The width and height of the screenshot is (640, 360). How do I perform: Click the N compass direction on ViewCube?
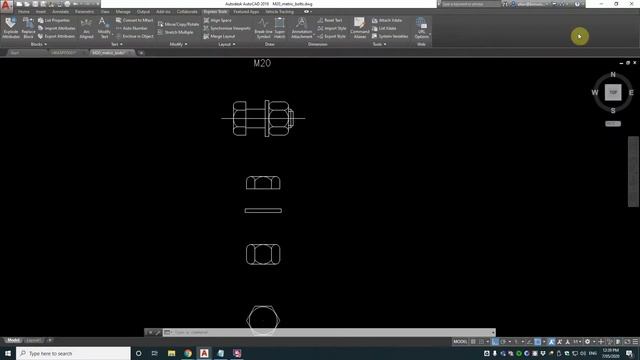(613, 75)
